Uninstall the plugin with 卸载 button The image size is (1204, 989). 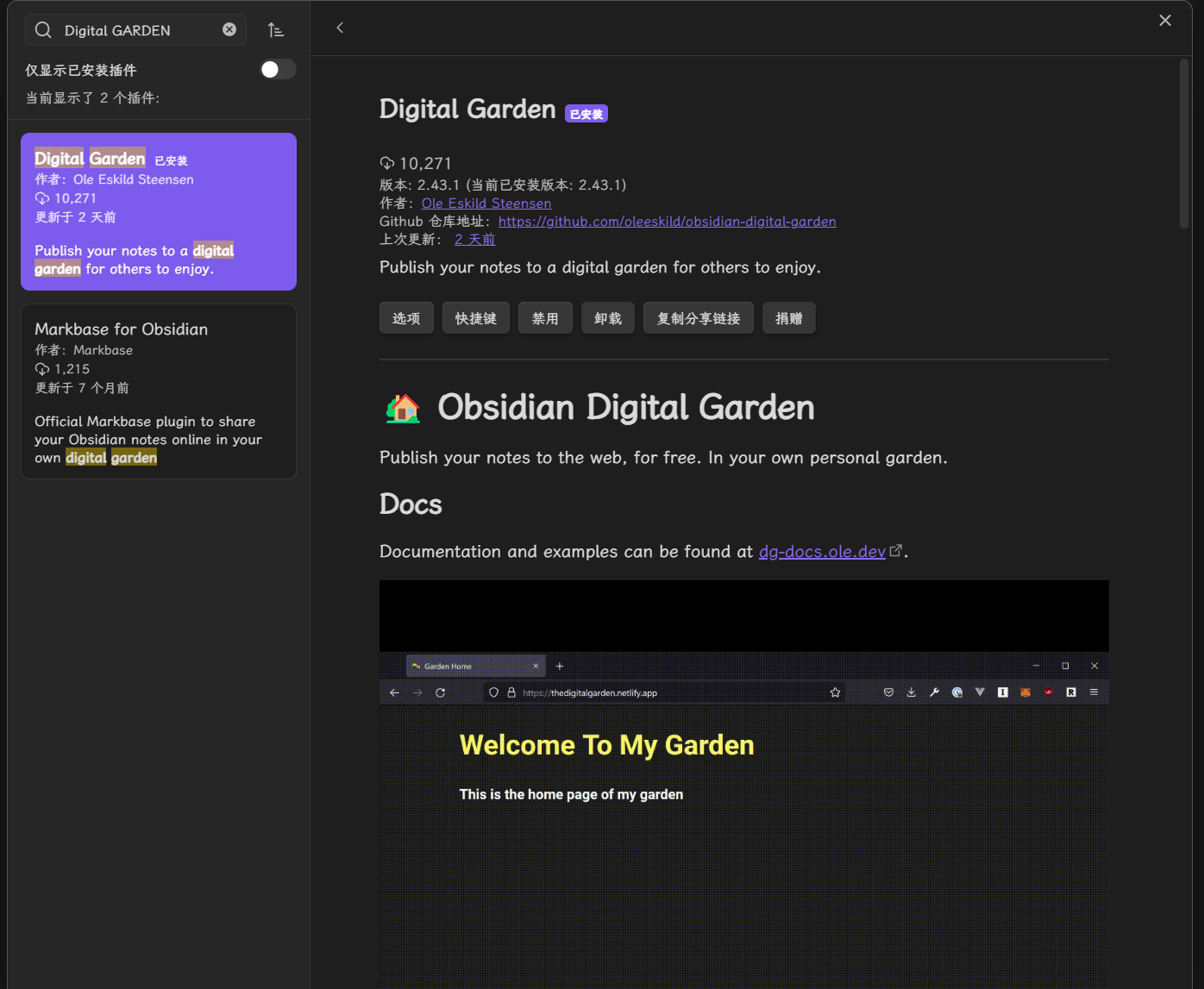[608, 318]
